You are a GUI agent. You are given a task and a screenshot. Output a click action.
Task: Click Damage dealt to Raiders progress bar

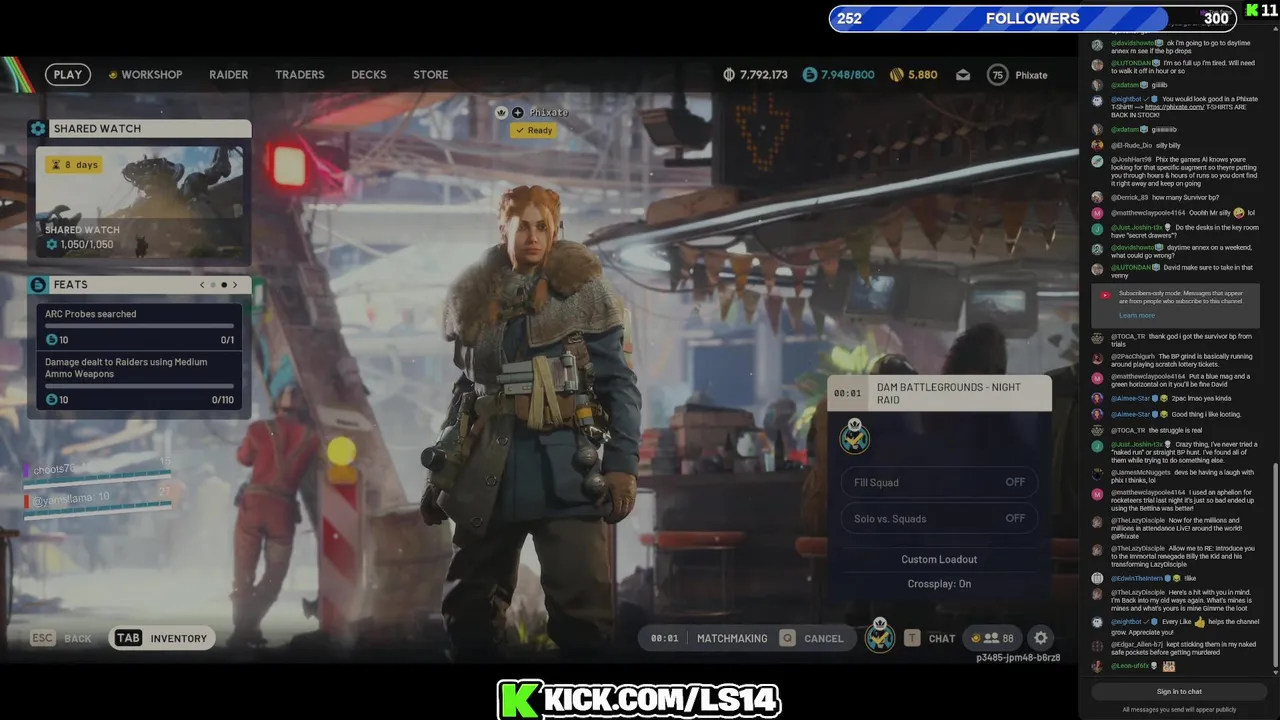point(139,386)
